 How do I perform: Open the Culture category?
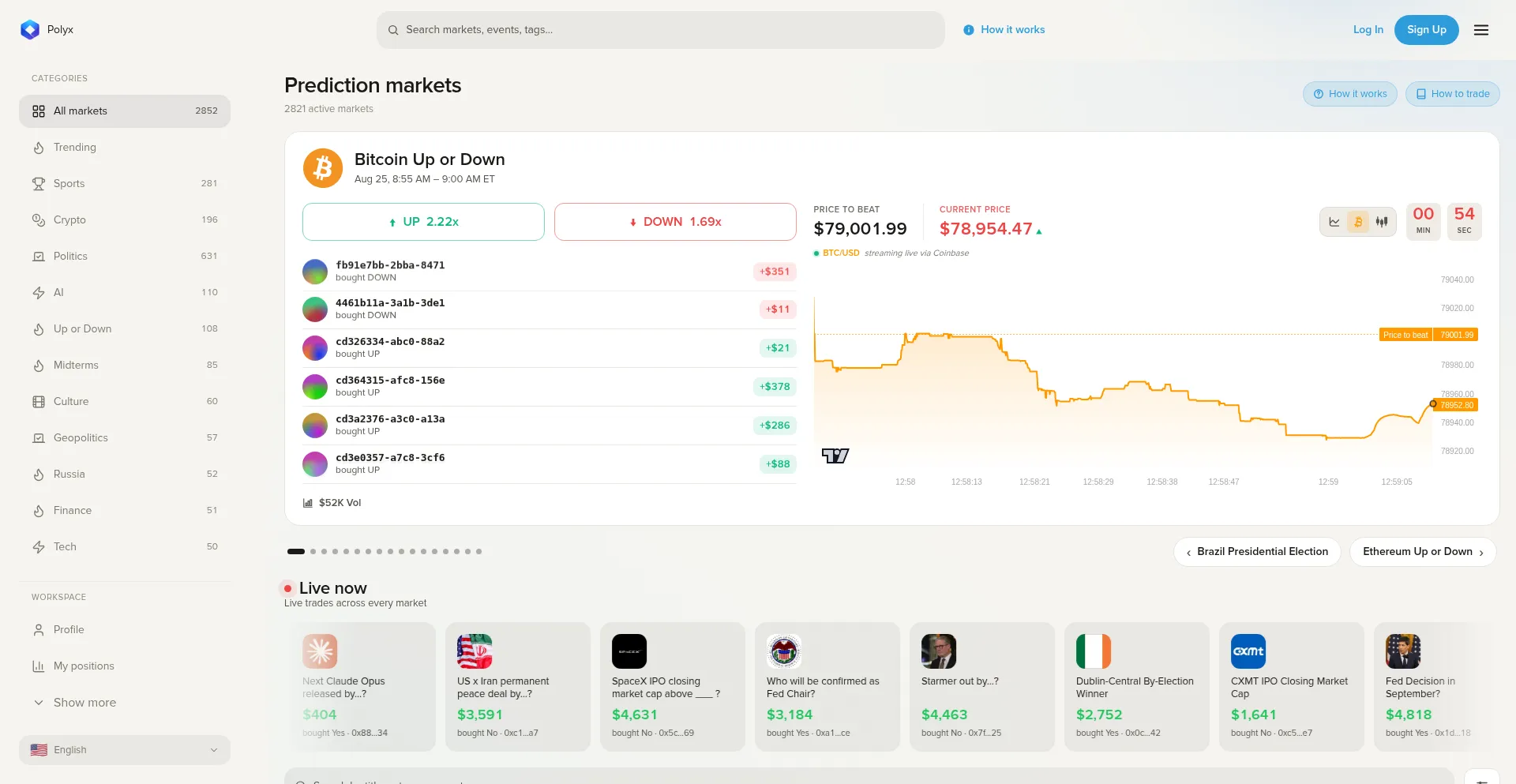[125, 402]
